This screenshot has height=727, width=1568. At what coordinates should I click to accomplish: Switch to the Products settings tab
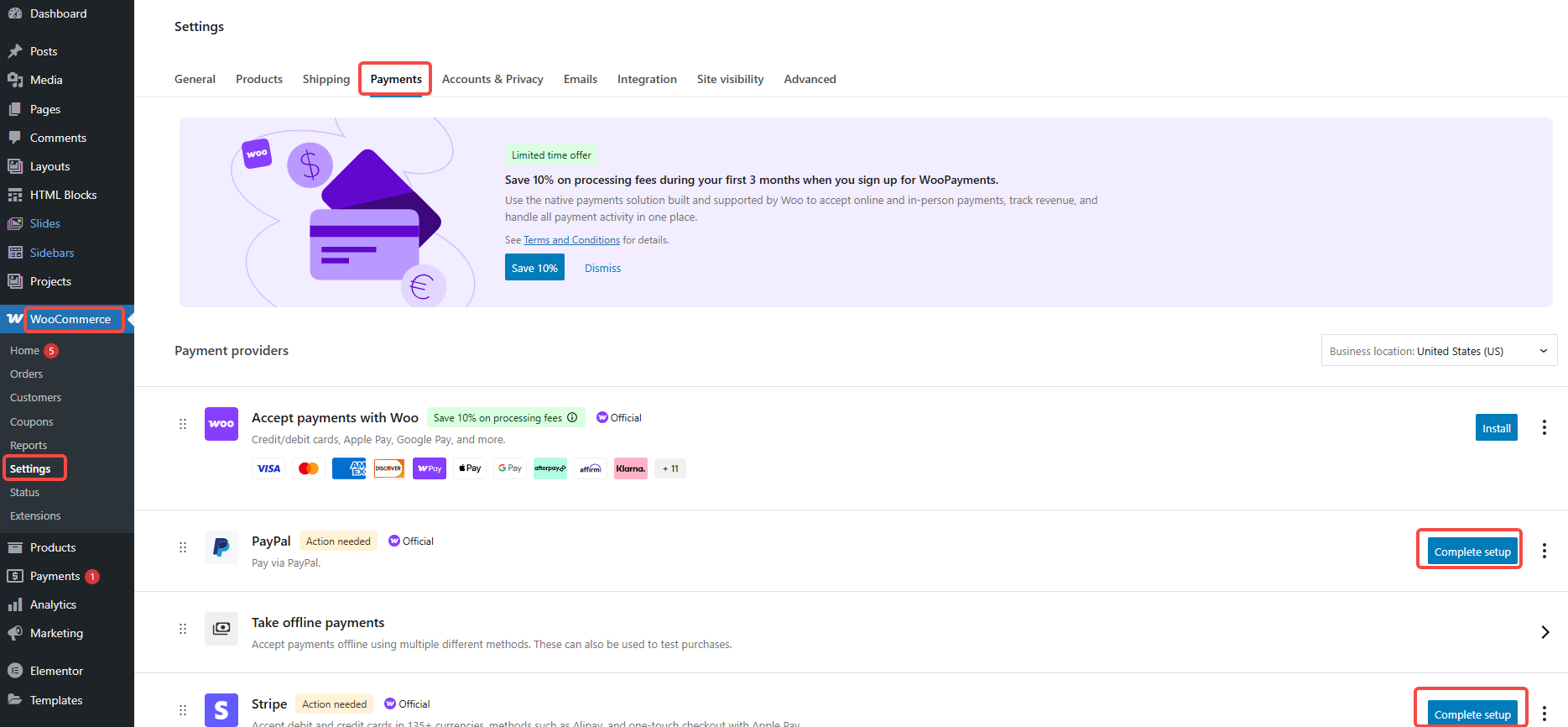pos(259,79)
